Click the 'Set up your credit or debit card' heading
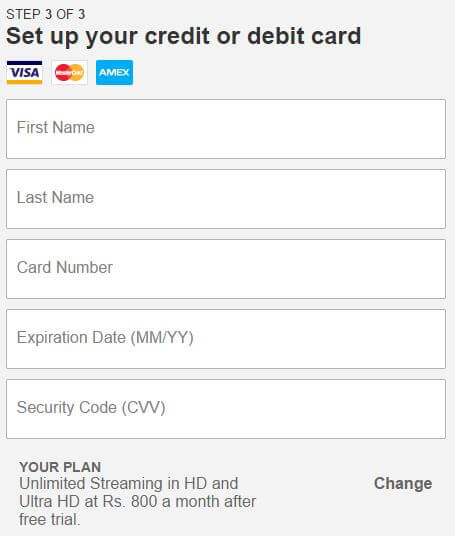The height and width of the screenshot is (536, 455). 184,36
